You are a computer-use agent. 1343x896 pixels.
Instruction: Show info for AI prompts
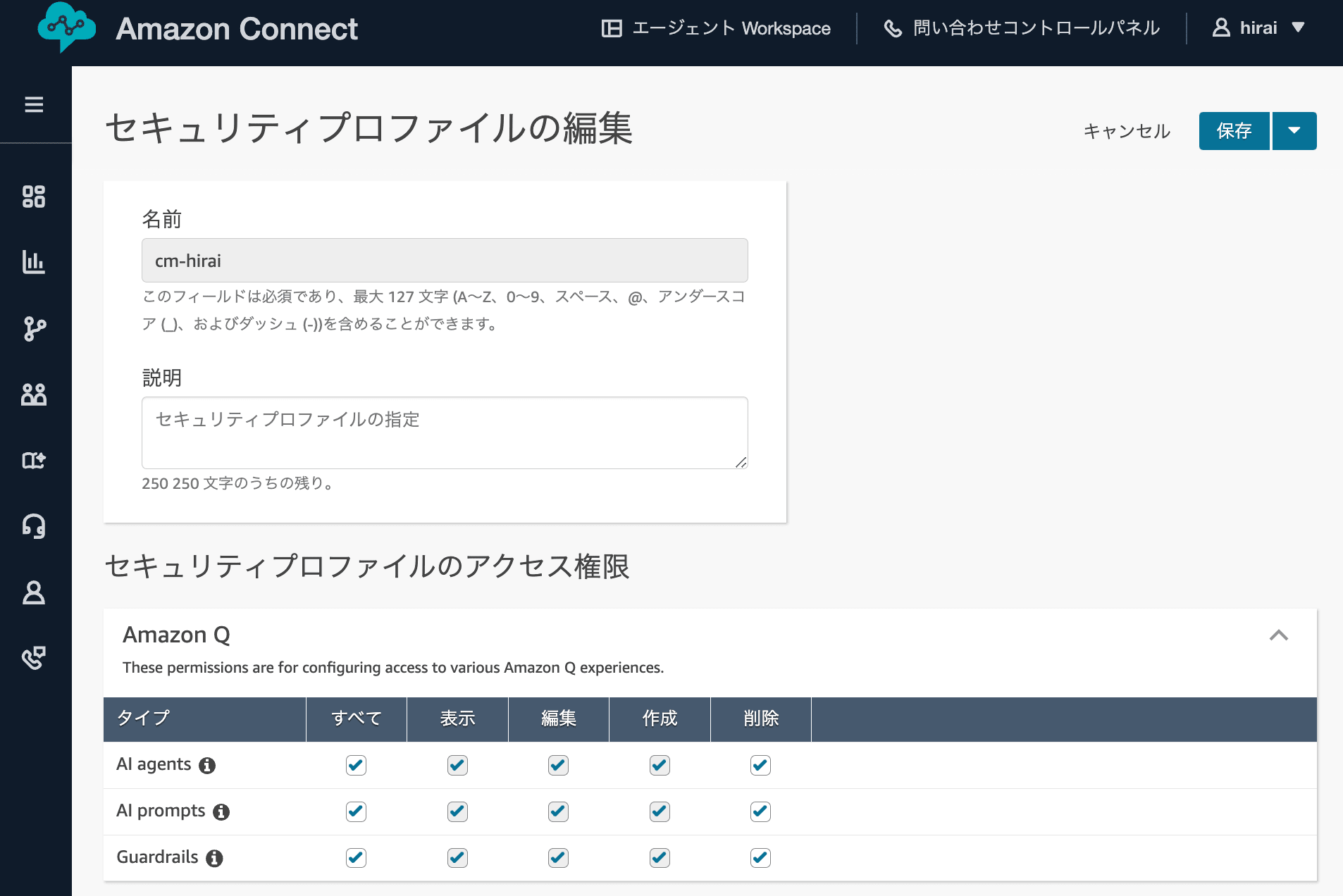[x=221, y=812]
